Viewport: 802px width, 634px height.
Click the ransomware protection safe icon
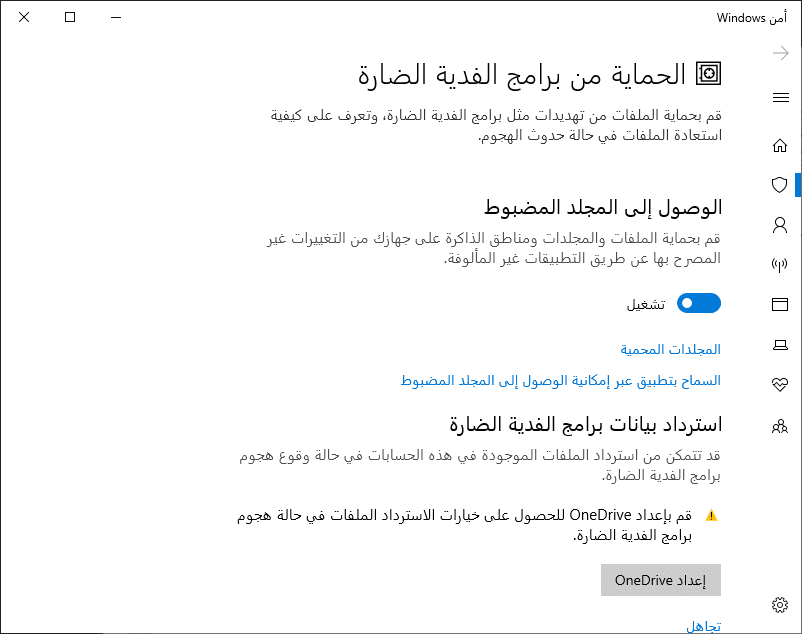(708, 74)
